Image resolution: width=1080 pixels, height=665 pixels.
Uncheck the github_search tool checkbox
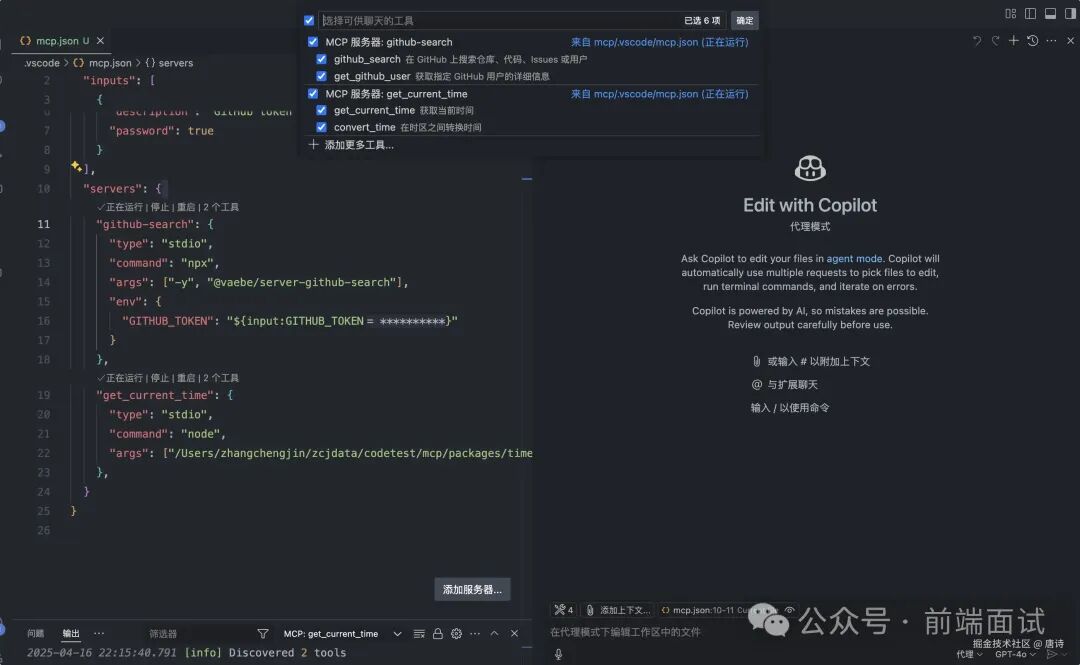tap(321, 59)
